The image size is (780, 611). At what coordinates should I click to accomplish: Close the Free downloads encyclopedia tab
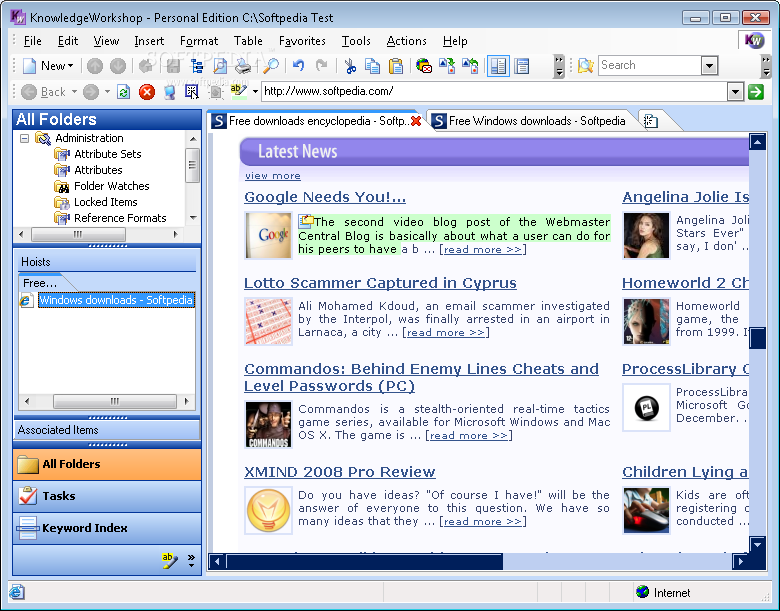[x=416, y=121]
